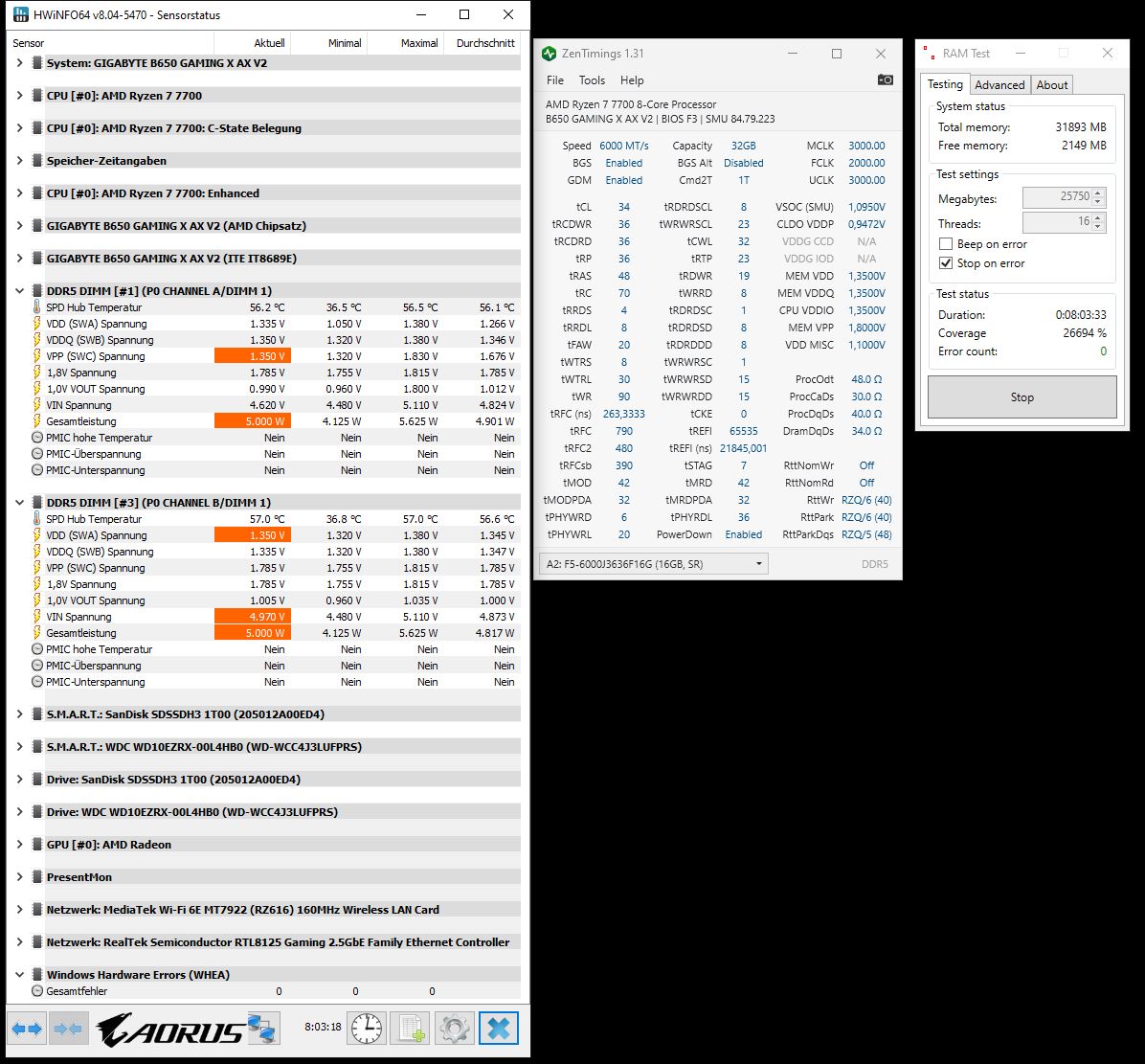This screenshot has width=1145, height=1064.
Task: Switch to Testing tab in RAM Test
Action: coord(945,84)
